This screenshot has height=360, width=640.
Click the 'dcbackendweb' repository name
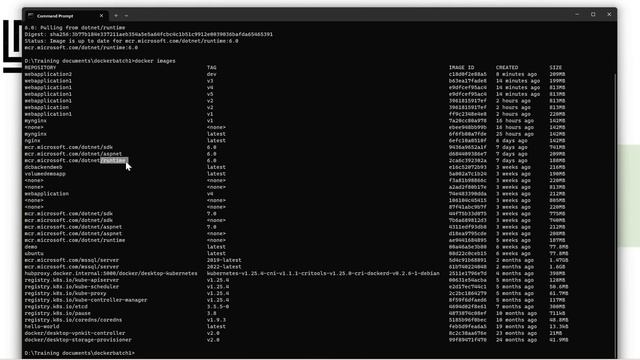tap(43, 167)
